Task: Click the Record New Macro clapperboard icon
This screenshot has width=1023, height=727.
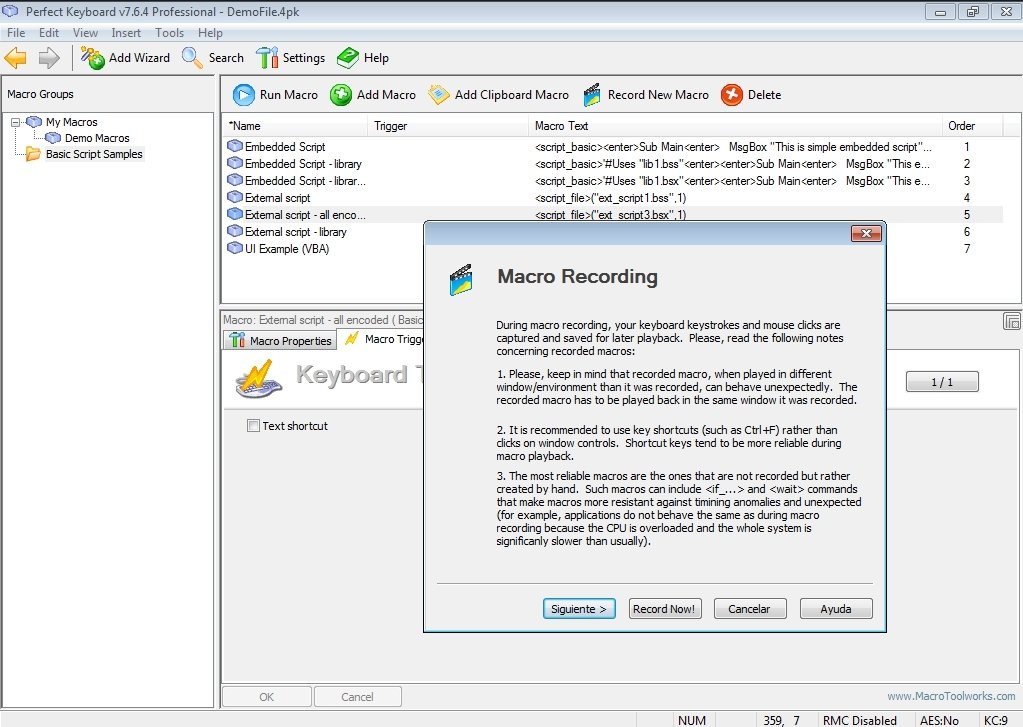Action: pos(592,95)
